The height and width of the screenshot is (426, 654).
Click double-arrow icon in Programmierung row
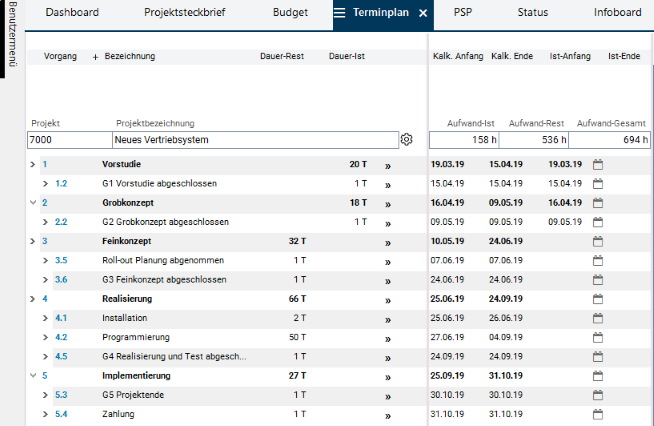pyautogui.click(x=388, y=339)
